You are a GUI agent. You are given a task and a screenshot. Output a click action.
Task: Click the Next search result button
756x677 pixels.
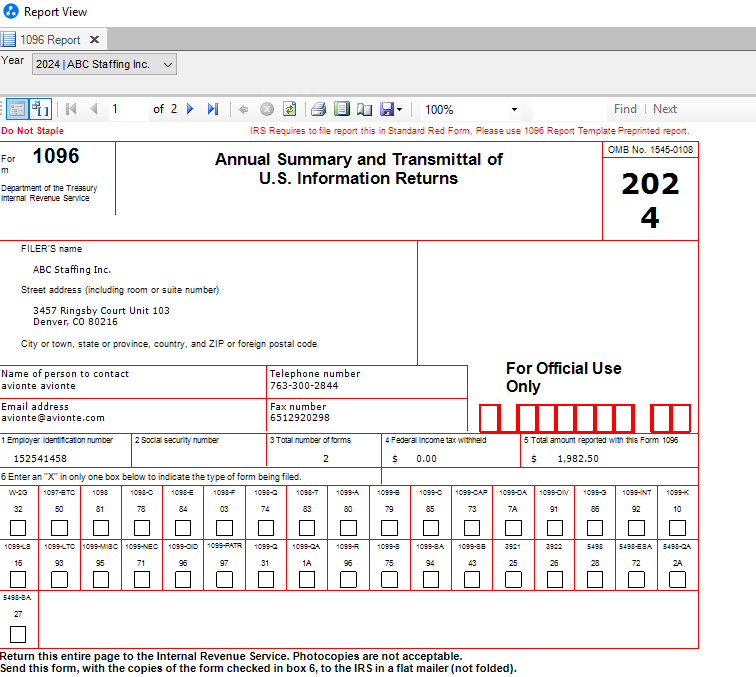[x=665, y=109]
